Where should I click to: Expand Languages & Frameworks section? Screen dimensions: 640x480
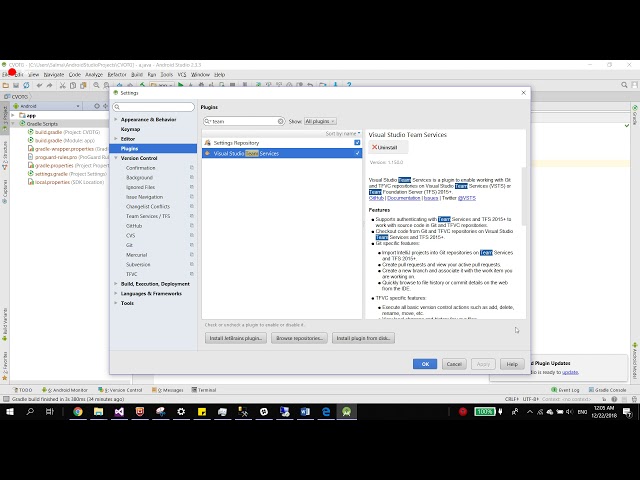116,293
